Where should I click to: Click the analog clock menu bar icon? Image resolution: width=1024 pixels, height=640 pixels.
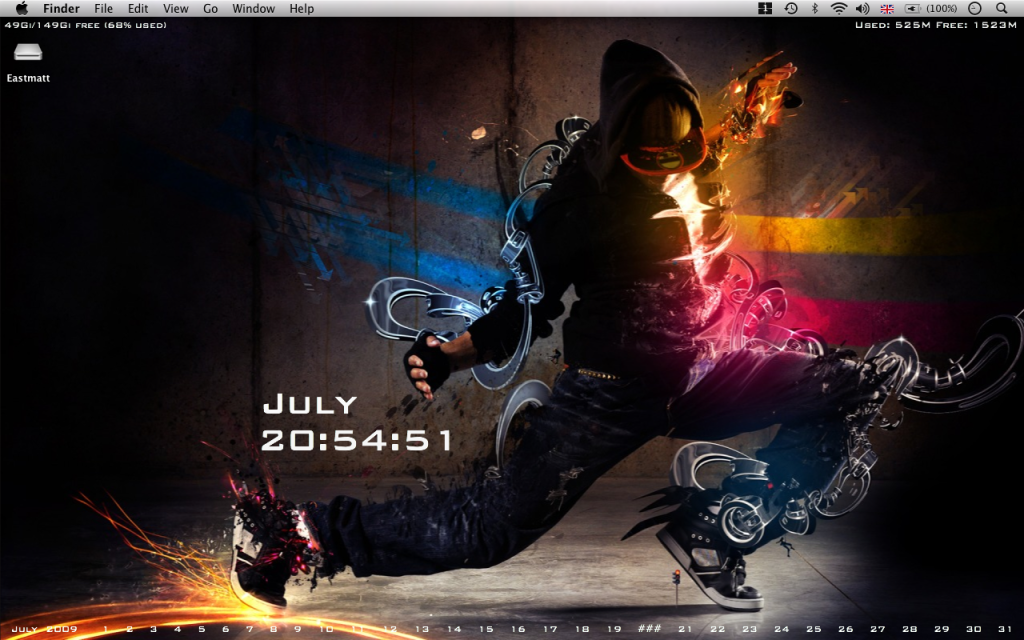click(974, 8)
